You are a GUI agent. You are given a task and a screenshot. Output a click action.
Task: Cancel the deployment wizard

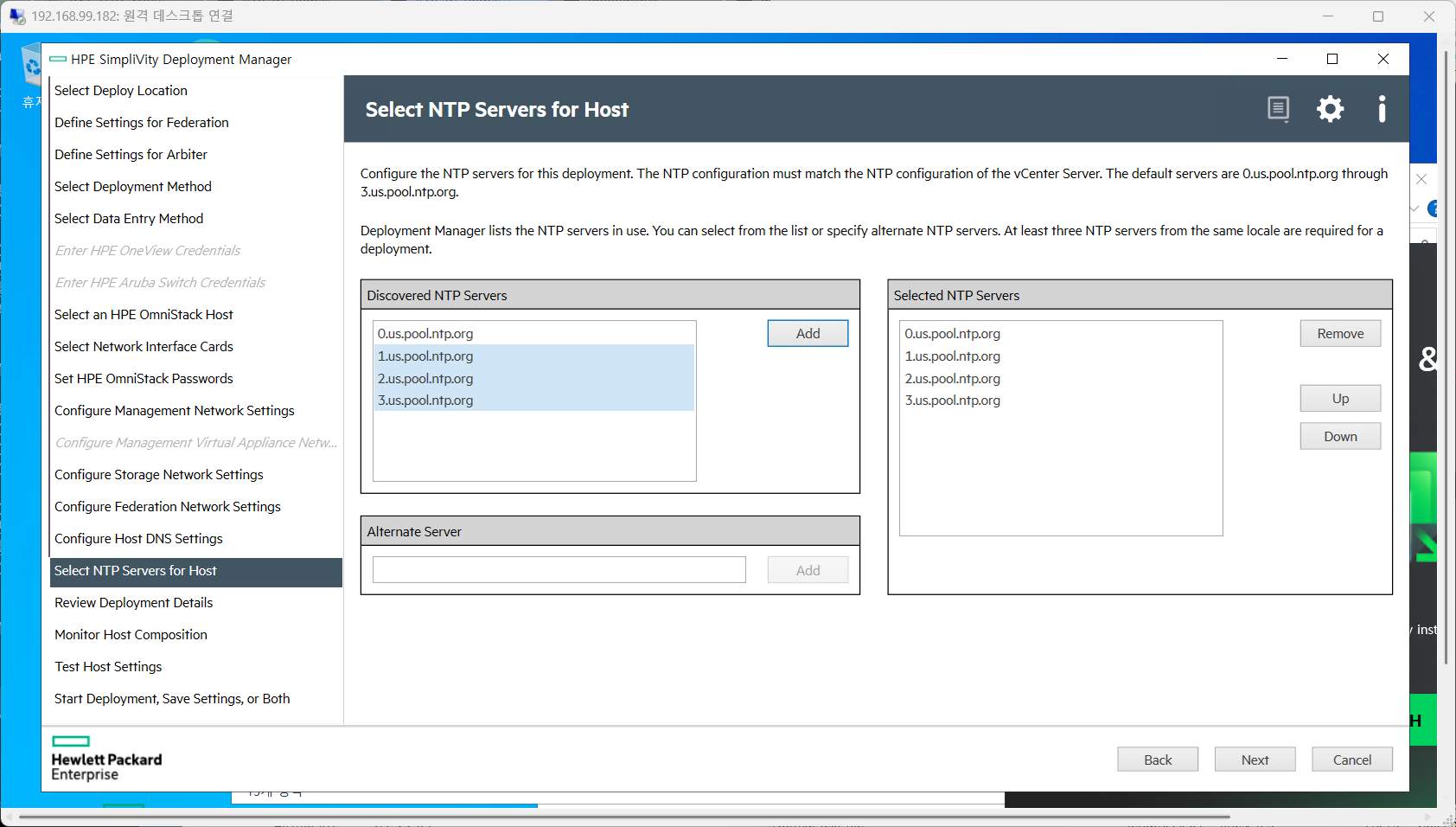1352,760
